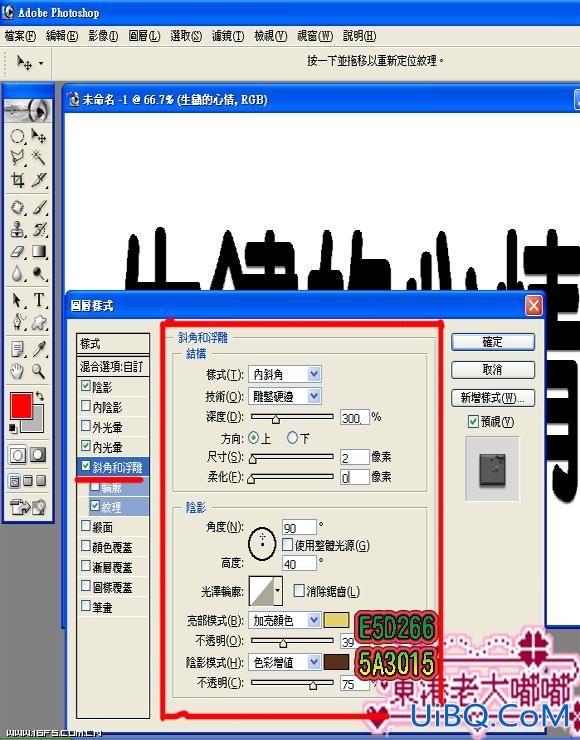Uncheck the 紋理 texture checkbox
Screen dimensions: 580x740
[95, 506]
